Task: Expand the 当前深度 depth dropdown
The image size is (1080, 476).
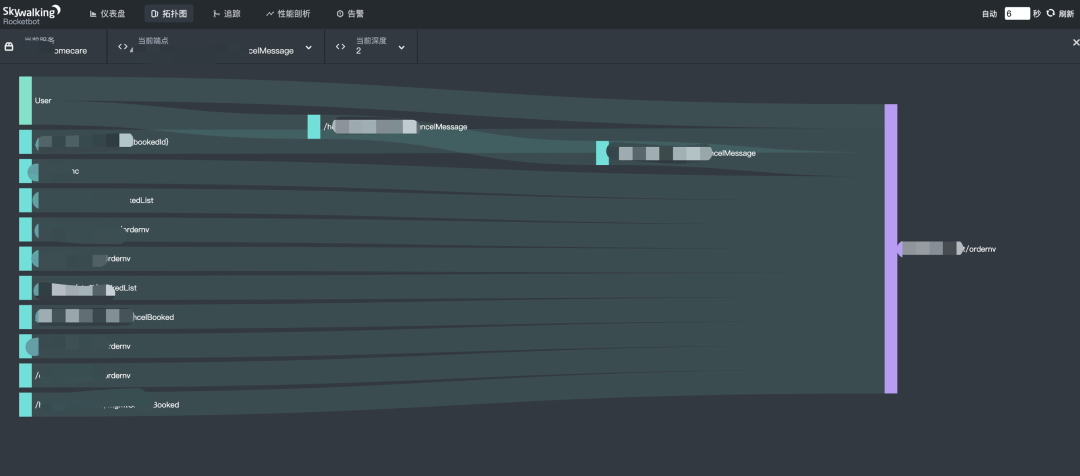Action: [x=401, y=47]
